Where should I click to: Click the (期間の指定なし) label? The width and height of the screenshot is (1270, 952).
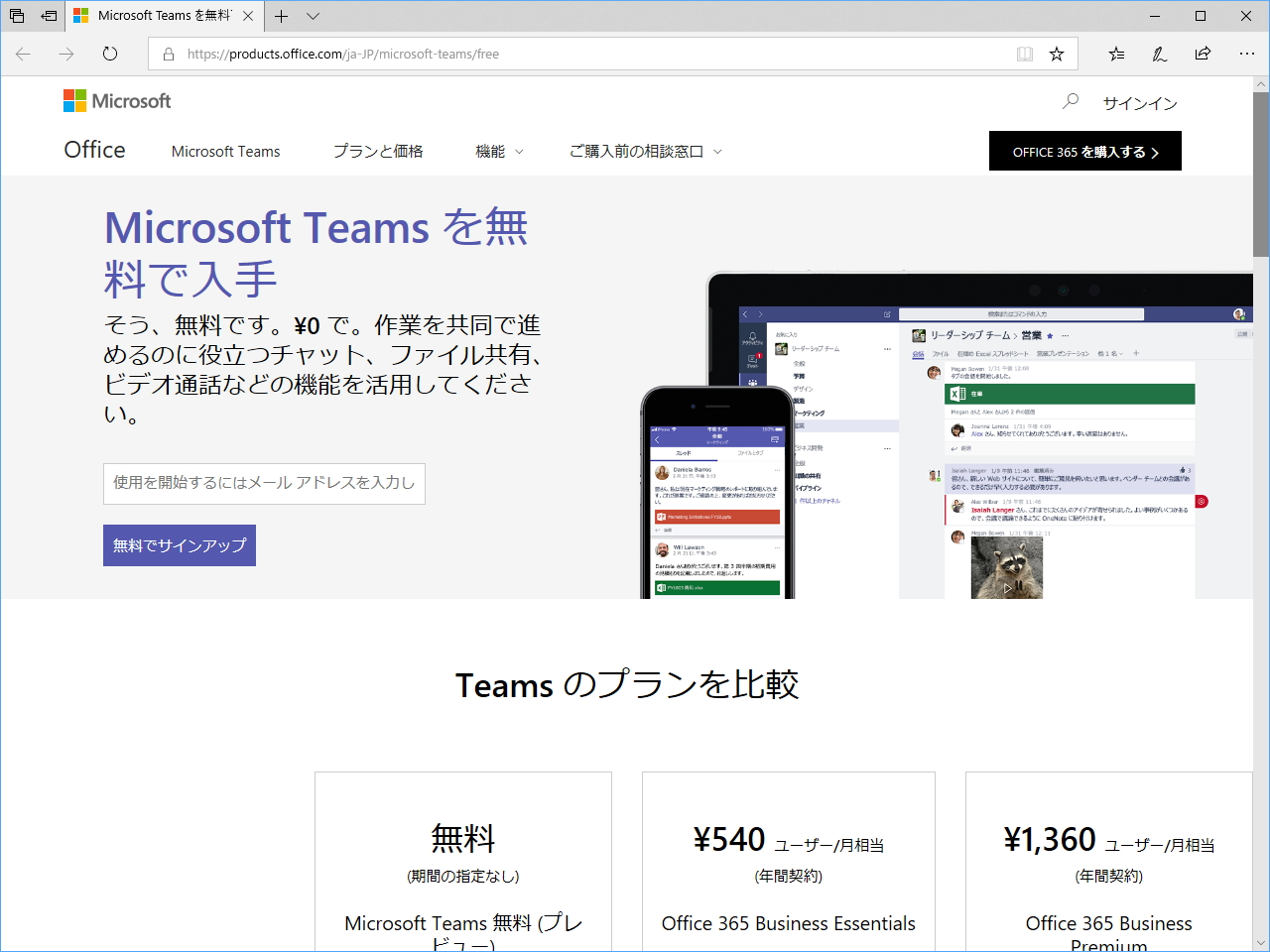(463, 877)
